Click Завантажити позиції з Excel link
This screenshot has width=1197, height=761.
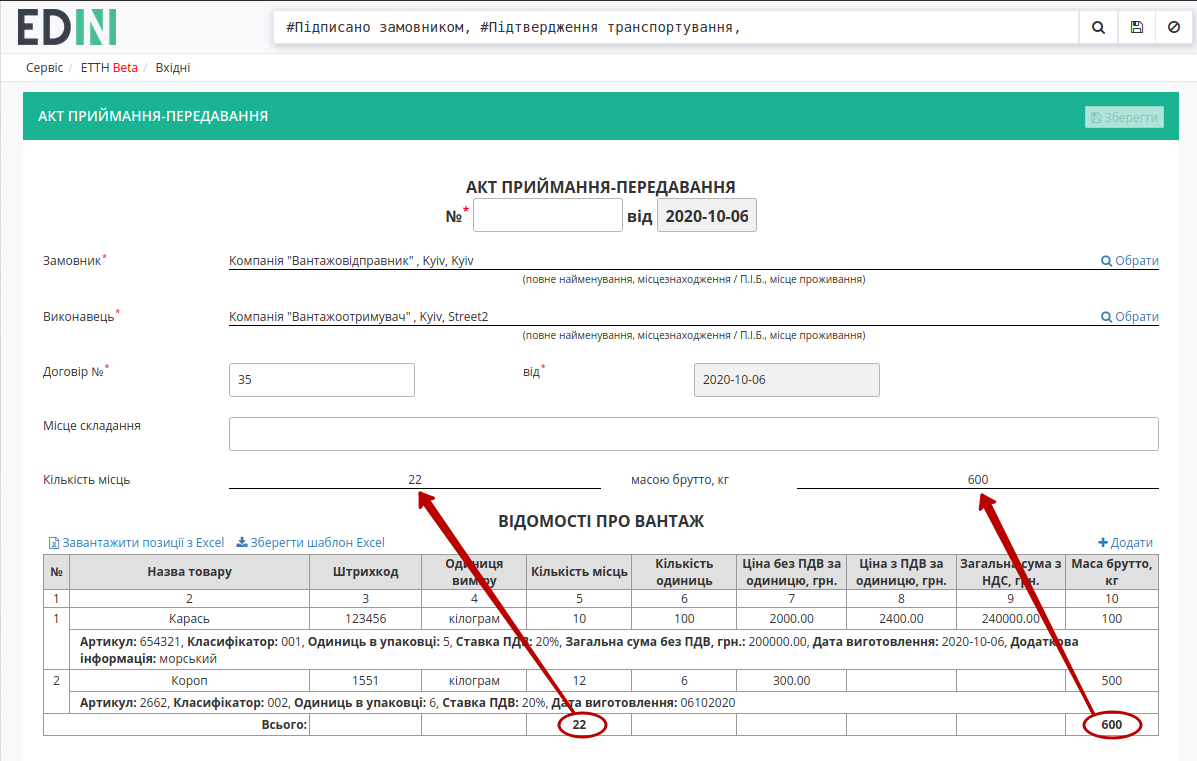(x=137, y=543)
